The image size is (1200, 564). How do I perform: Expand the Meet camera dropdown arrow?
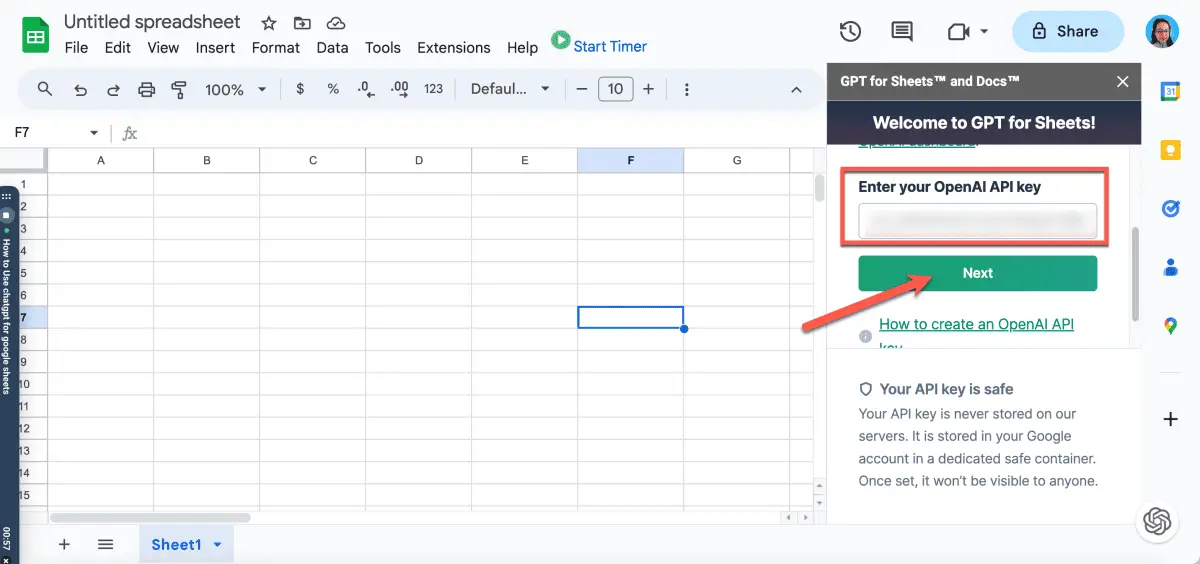coord(984,31)
